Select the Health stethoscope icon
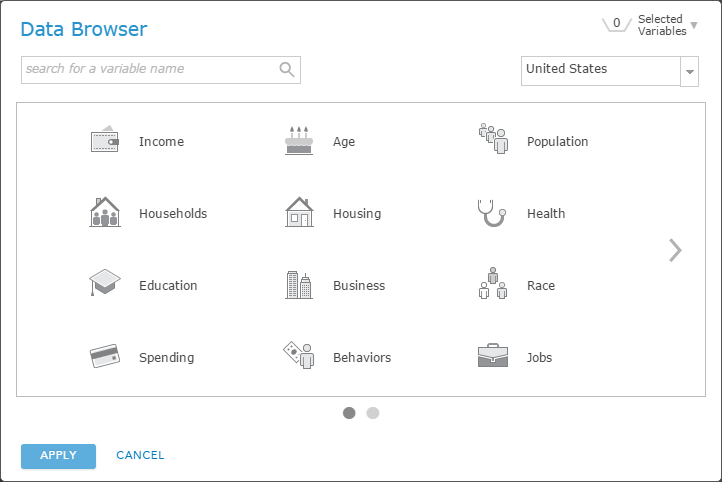Viewport: 722px width, 482px height. coord(493,212)
